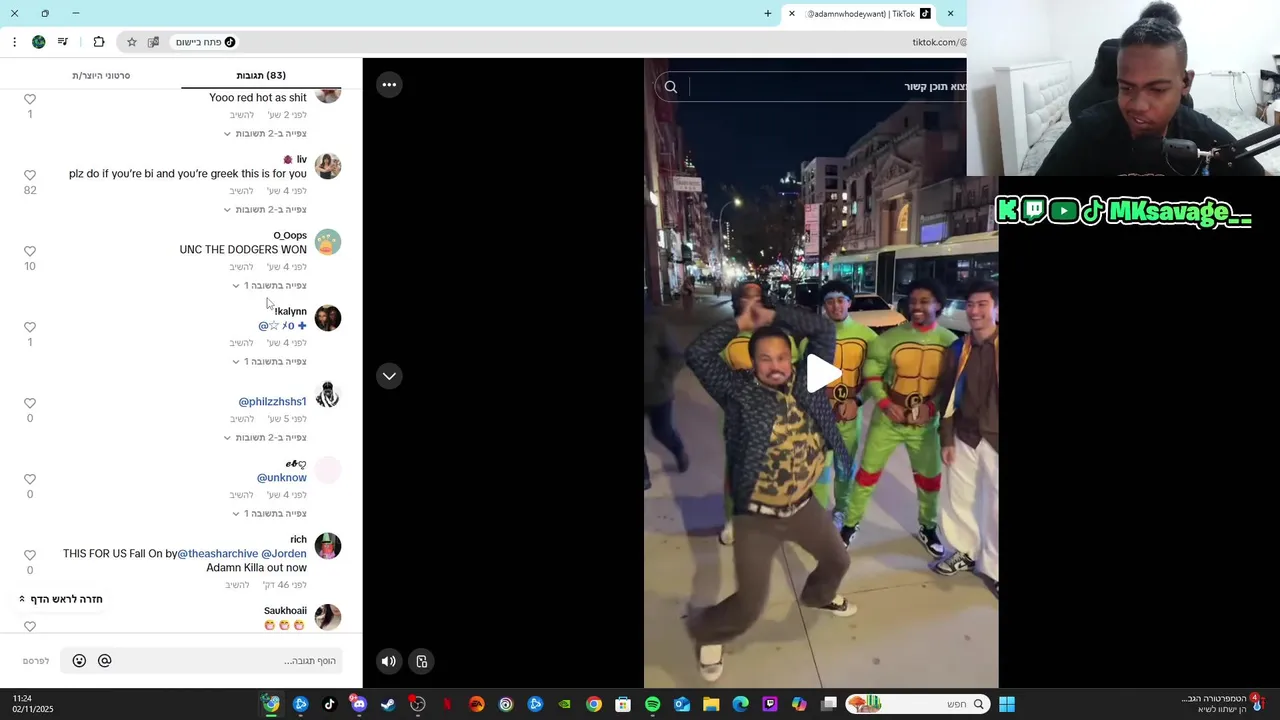Open the Nvidia app from the taskbar

coord(564,705)
